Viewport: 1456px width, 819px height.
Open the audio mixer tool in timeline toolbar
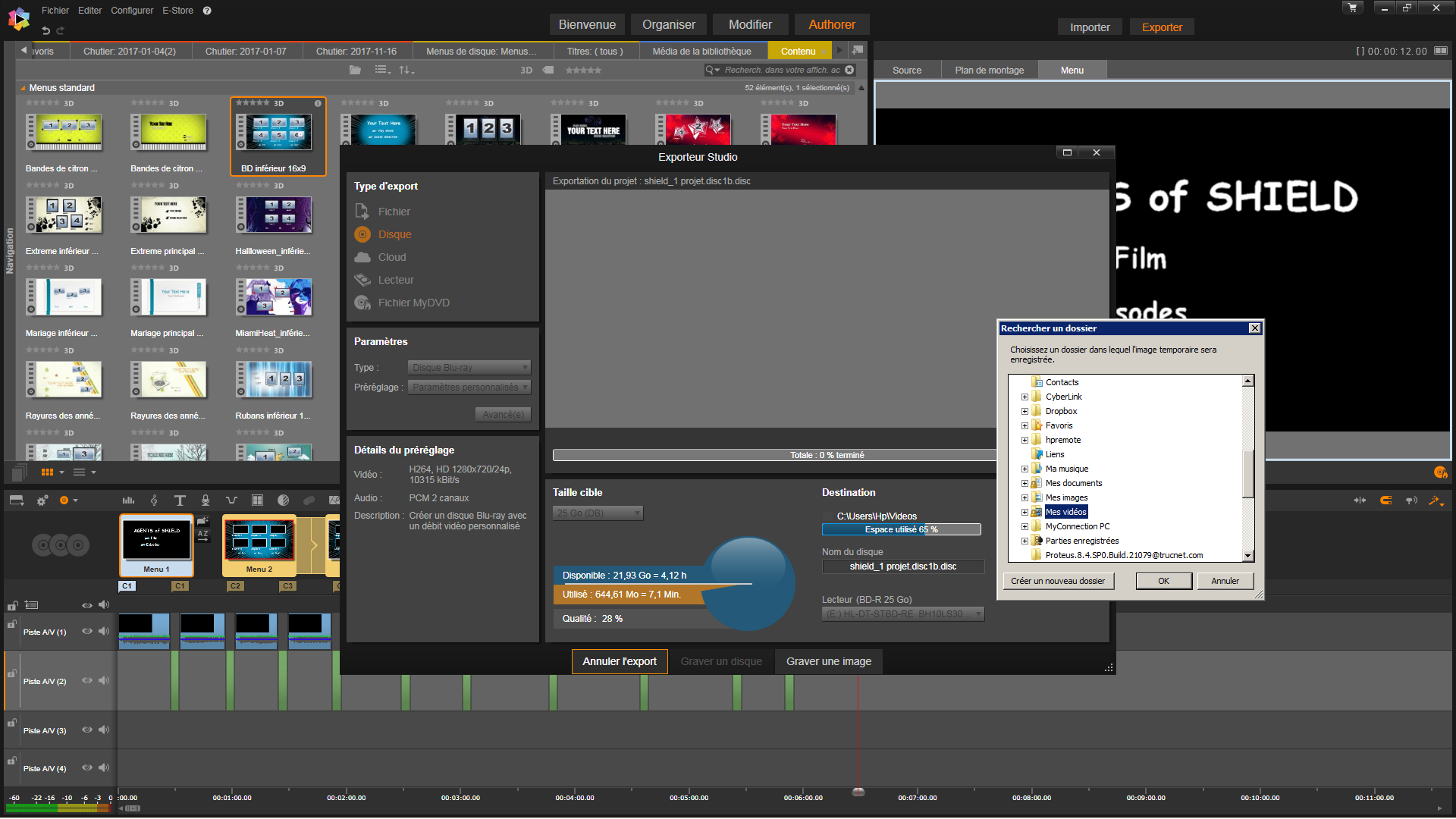128,500
